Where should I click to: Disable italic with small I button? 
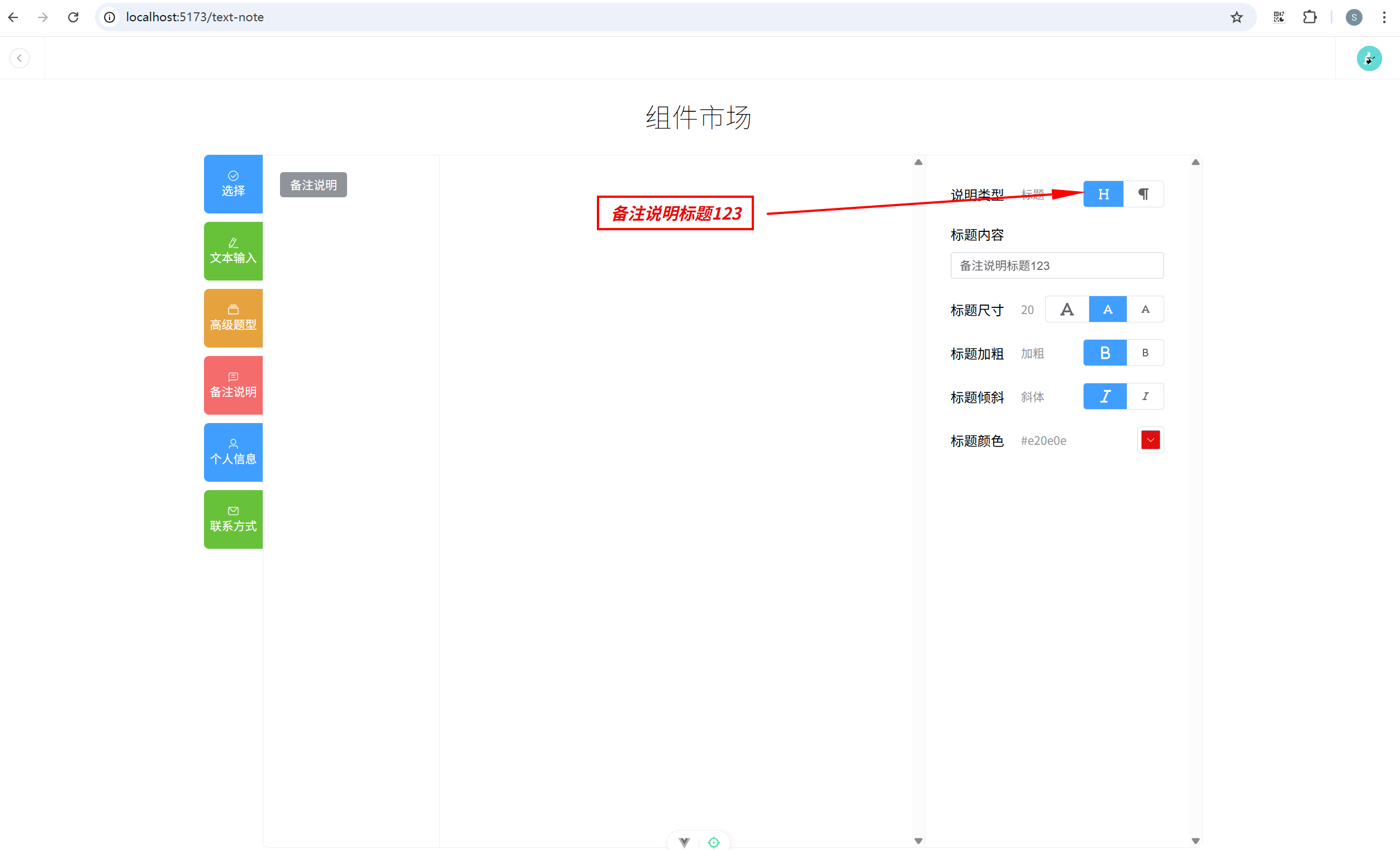[x=1145, y=397]
